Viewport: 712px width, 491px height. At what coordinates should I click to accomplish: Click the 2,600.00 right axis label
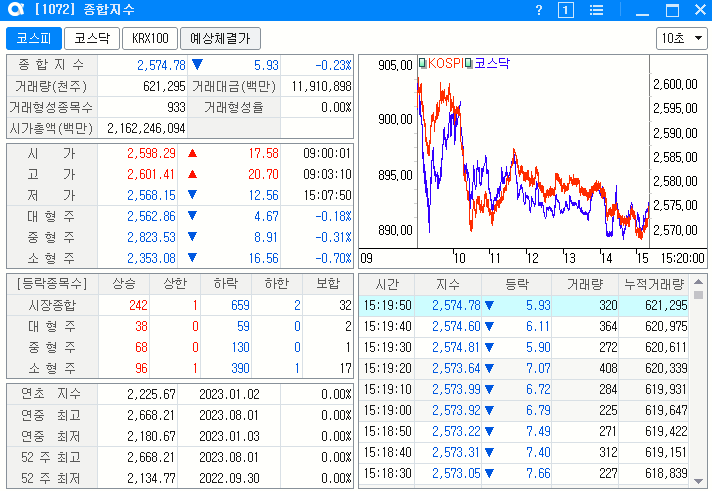pos(675,84)
